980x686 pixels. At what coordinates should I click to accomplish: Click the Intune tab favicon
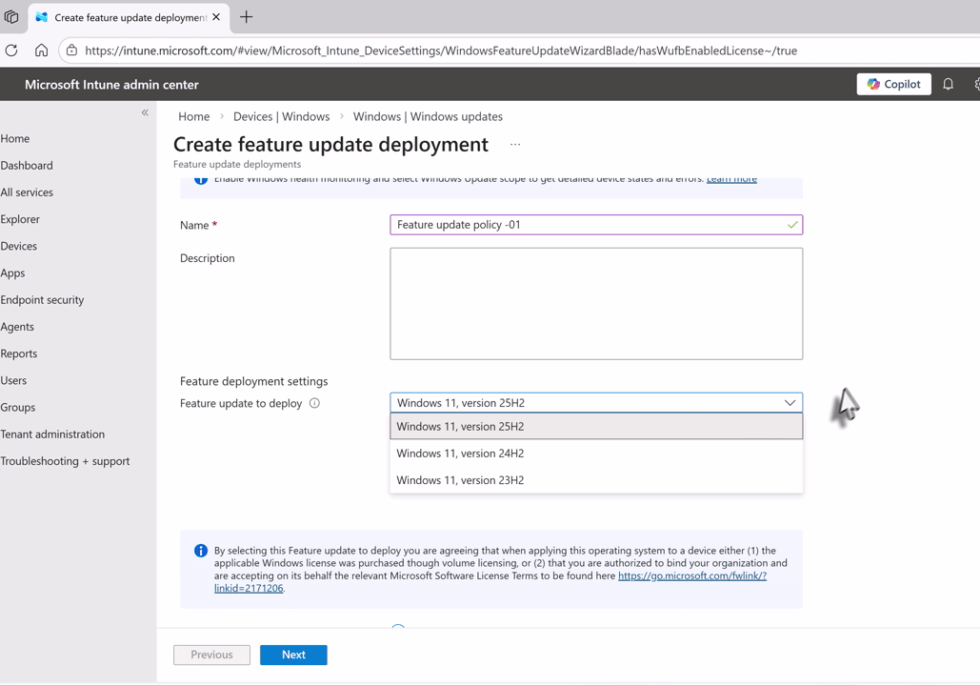click(x=41, y=17)
